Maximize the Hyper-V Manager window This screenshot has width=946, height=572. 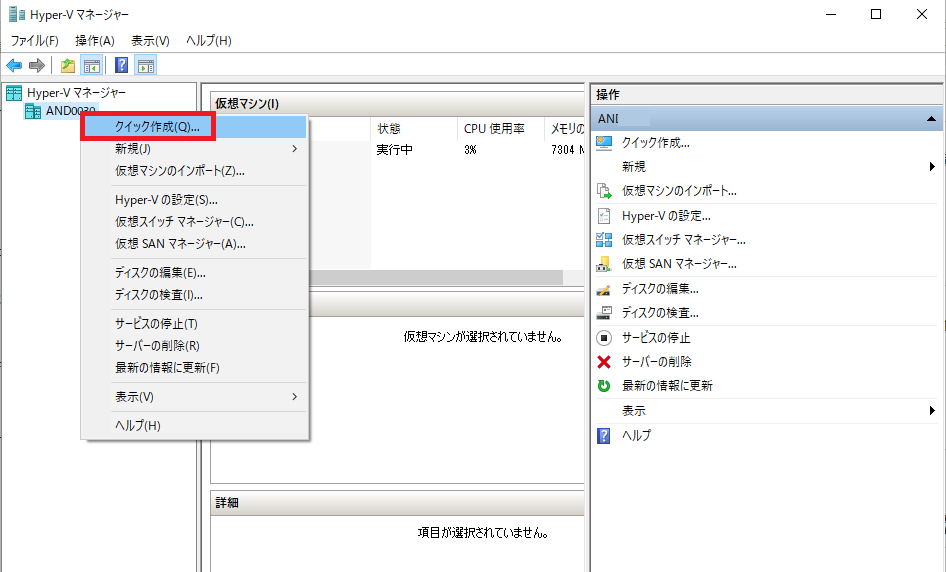point(876,14)
